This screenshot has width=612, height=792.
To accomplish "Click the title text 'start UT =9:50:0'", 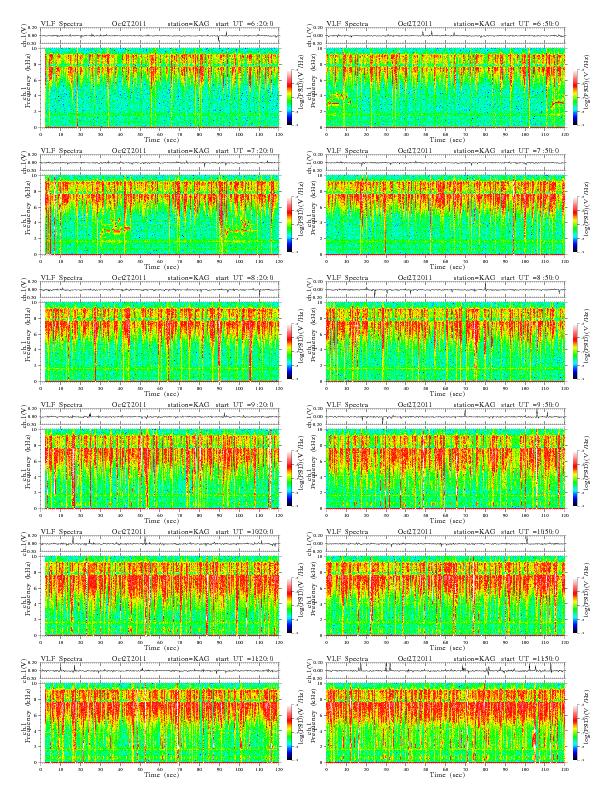I will pyautogui.click(x=531, y=405).
